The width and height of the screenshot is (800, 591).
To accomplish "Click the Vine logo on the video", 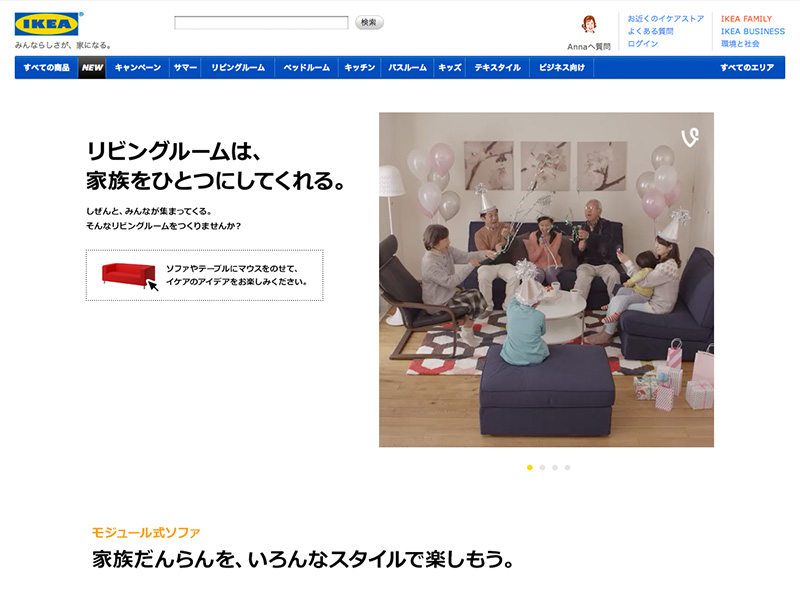I will click(x=688, y=136).
